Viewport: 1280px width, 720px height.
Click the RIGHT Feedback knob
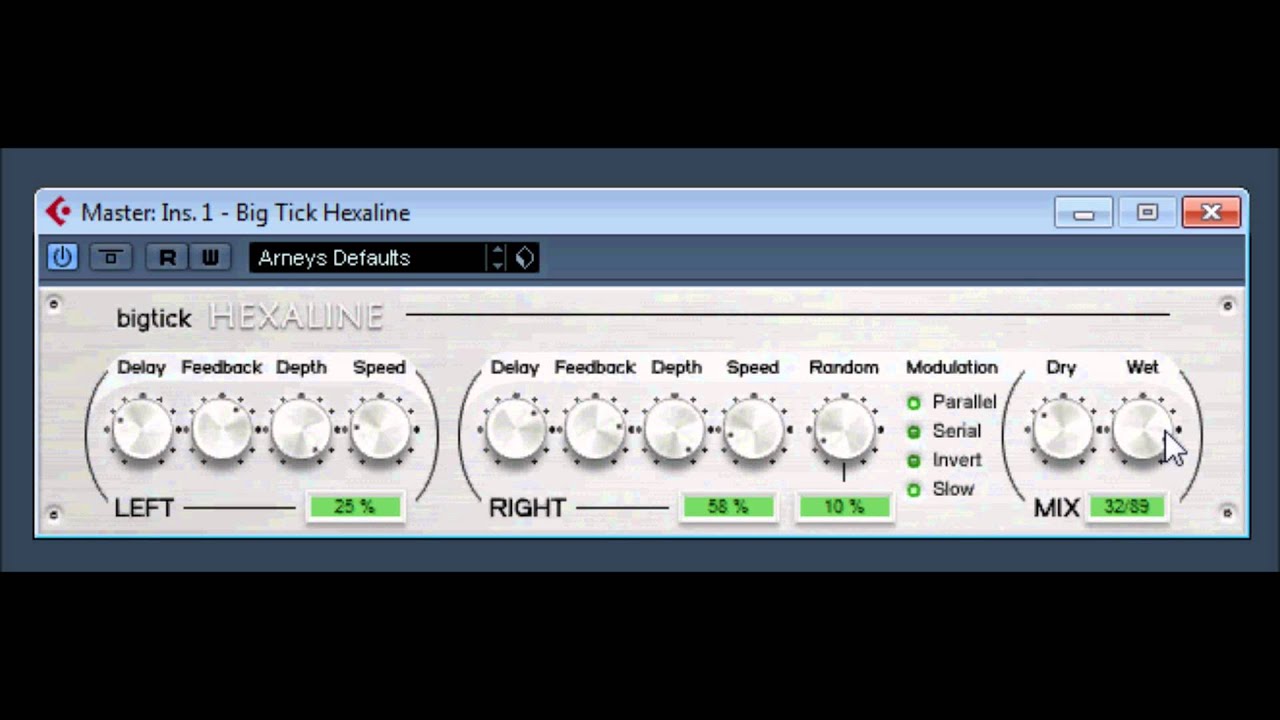pos(595,429)
